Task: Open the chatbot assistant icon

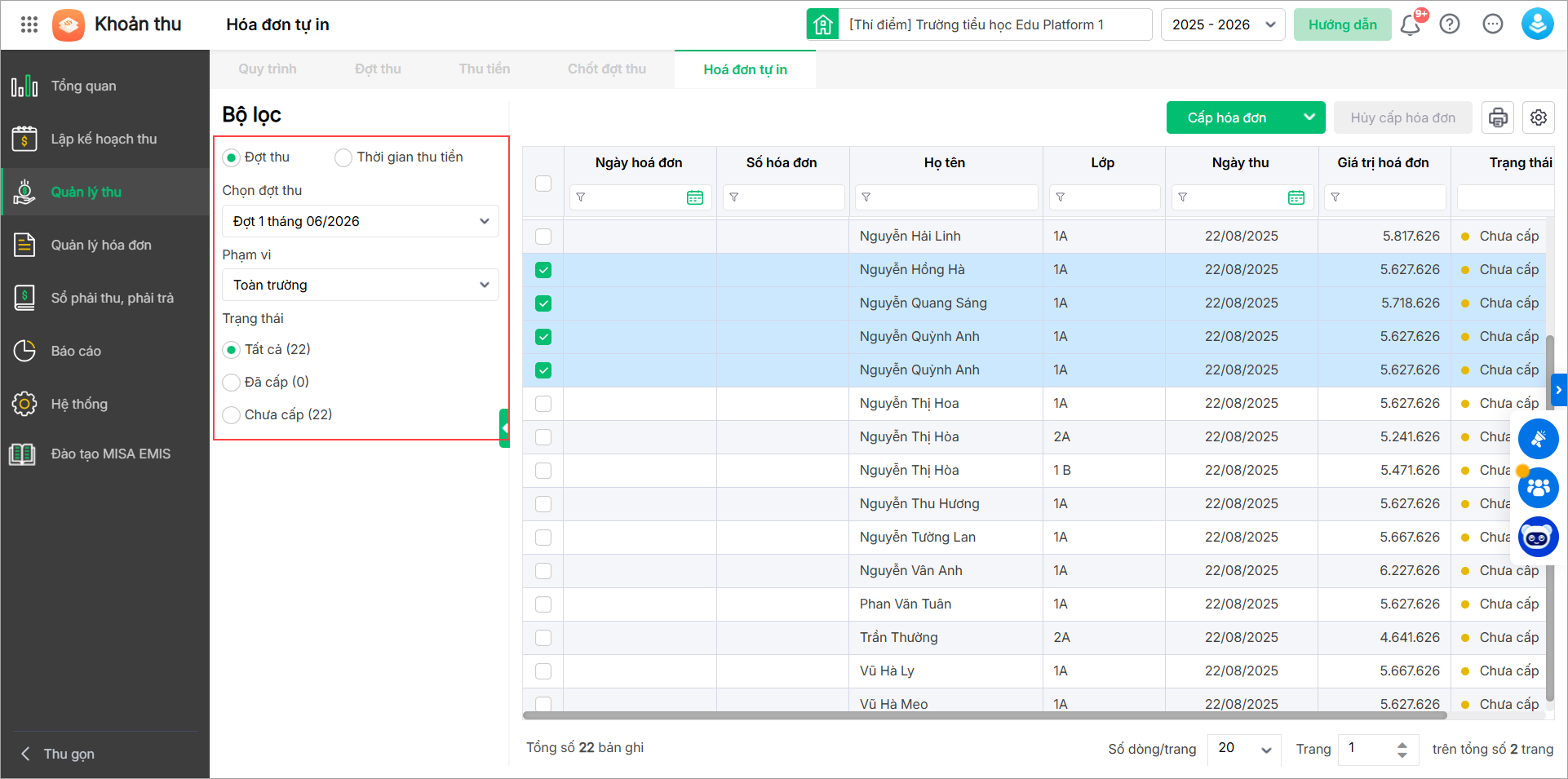Action: (1538, 538)
